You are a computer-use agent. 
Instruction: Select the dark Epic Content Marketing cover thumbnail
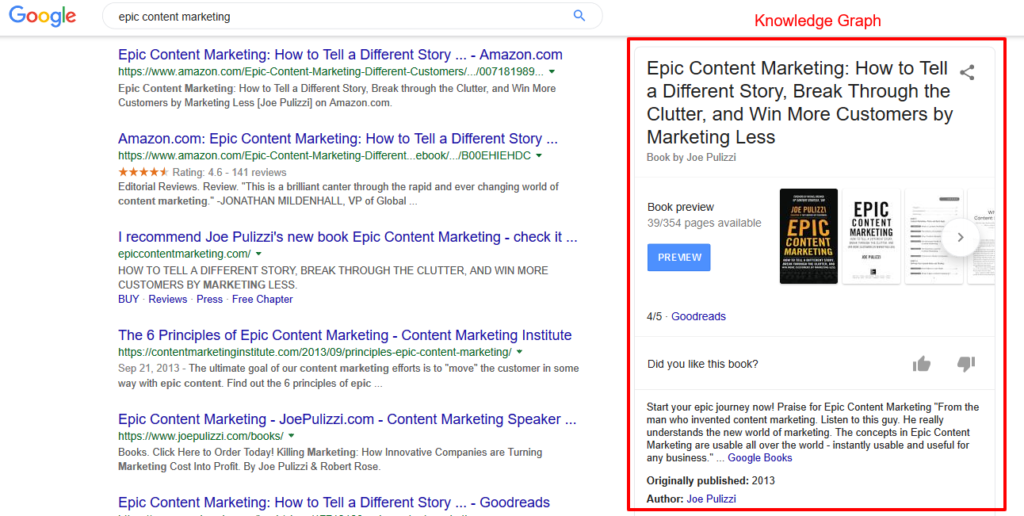808,236
